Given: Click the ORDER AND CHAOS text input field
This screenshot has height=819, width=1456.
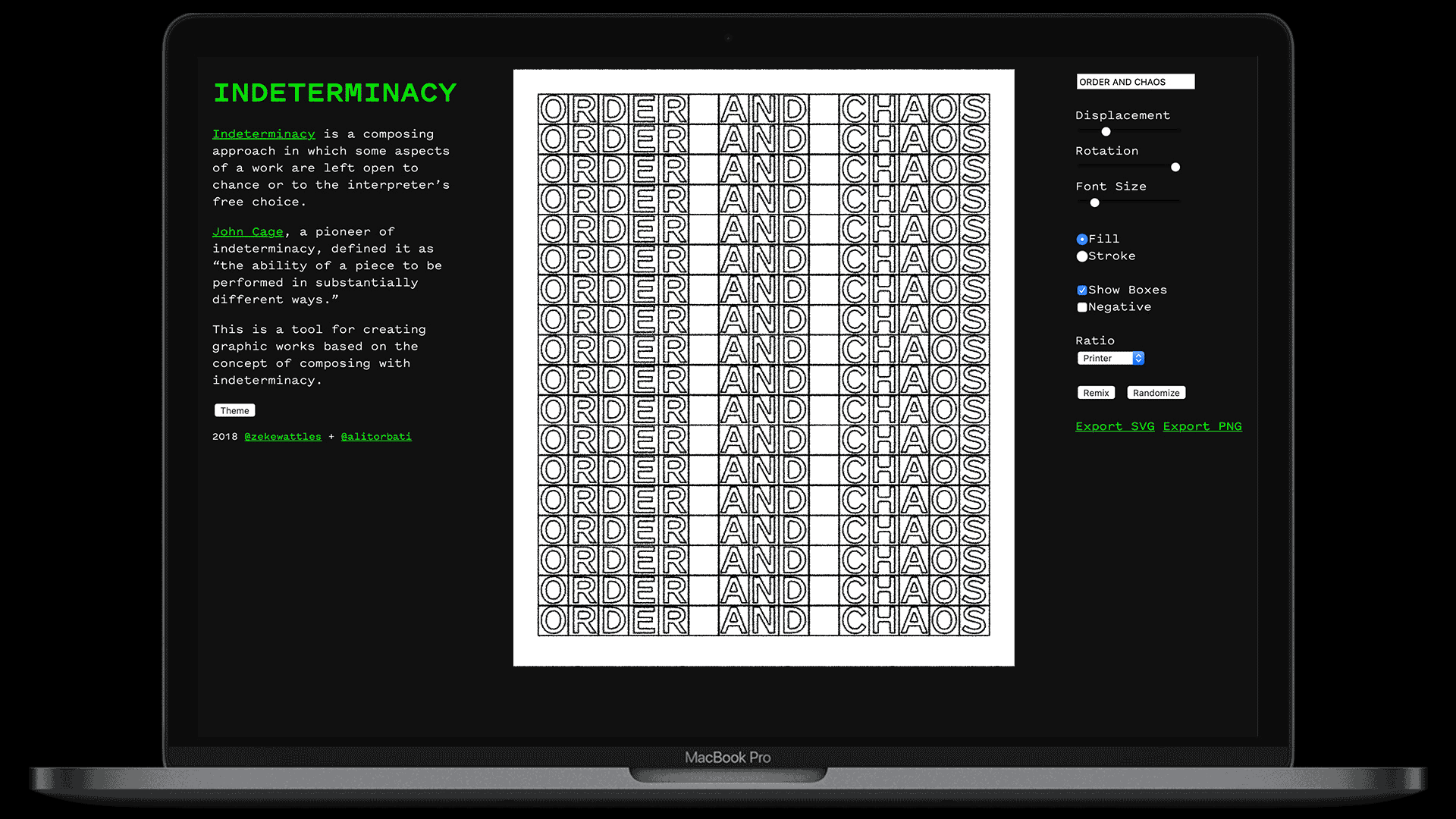Looking at the screenshot, I should pos(1135,82).
